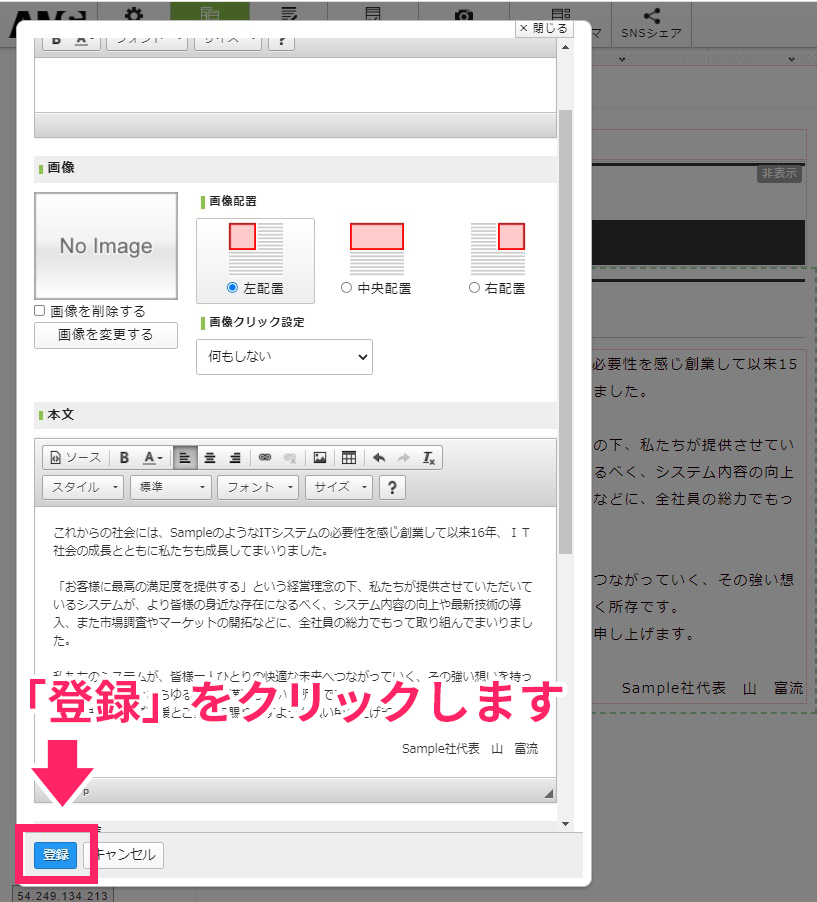Select 中央配置 image alignment
The width and height of the screenshot is (817, 902).
click(x=346, y=288)
